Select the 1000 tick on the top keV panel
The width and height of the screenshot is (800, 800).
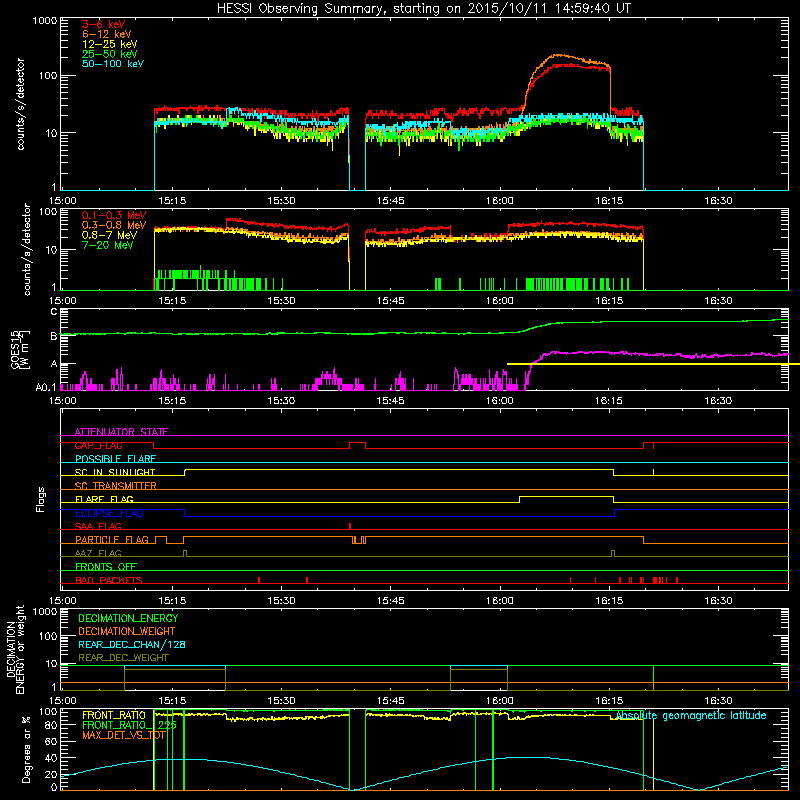pyautogui.click(x=44, y=21)
